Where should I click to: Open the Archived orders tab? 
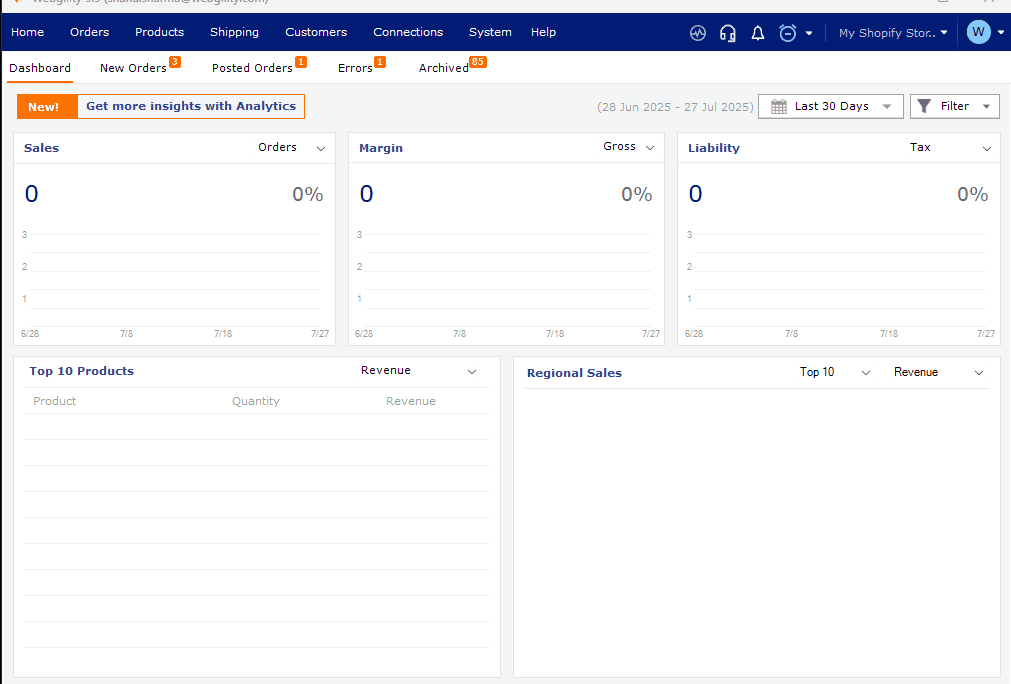tap(444, 68)
